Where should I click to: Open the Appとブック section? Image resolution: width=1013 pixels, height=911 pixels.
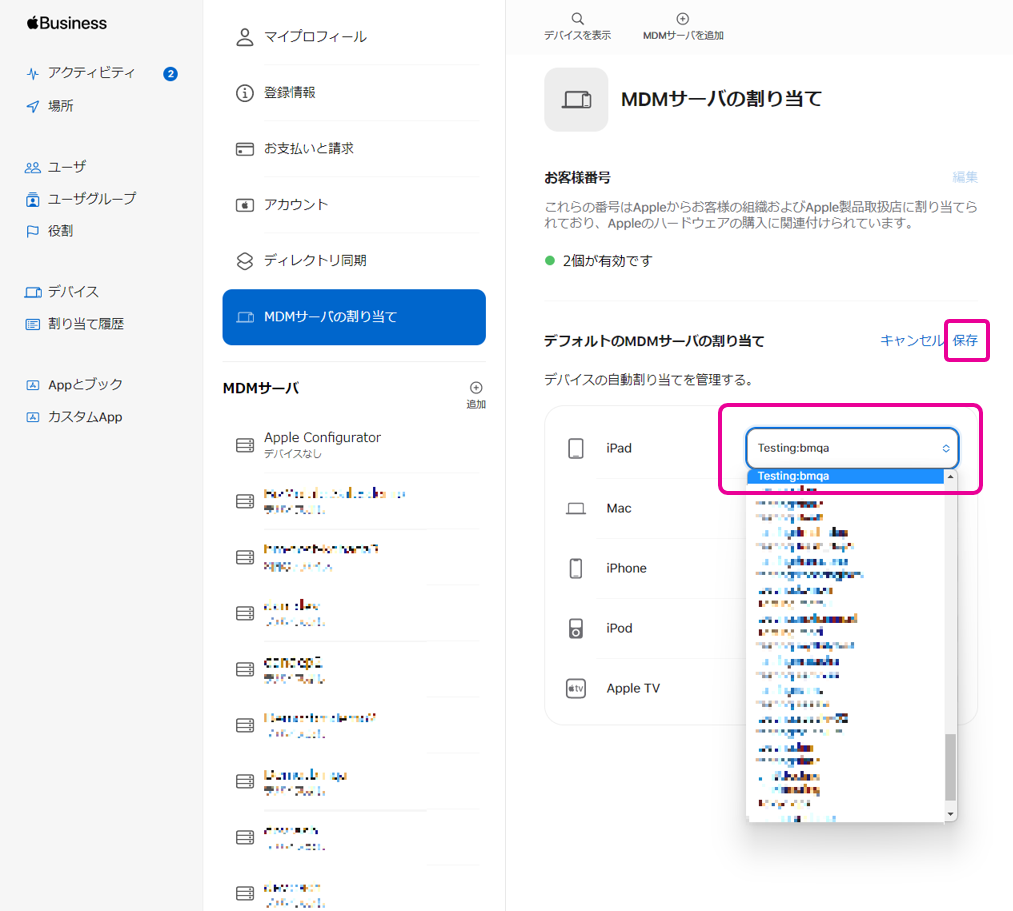[85, 385]
